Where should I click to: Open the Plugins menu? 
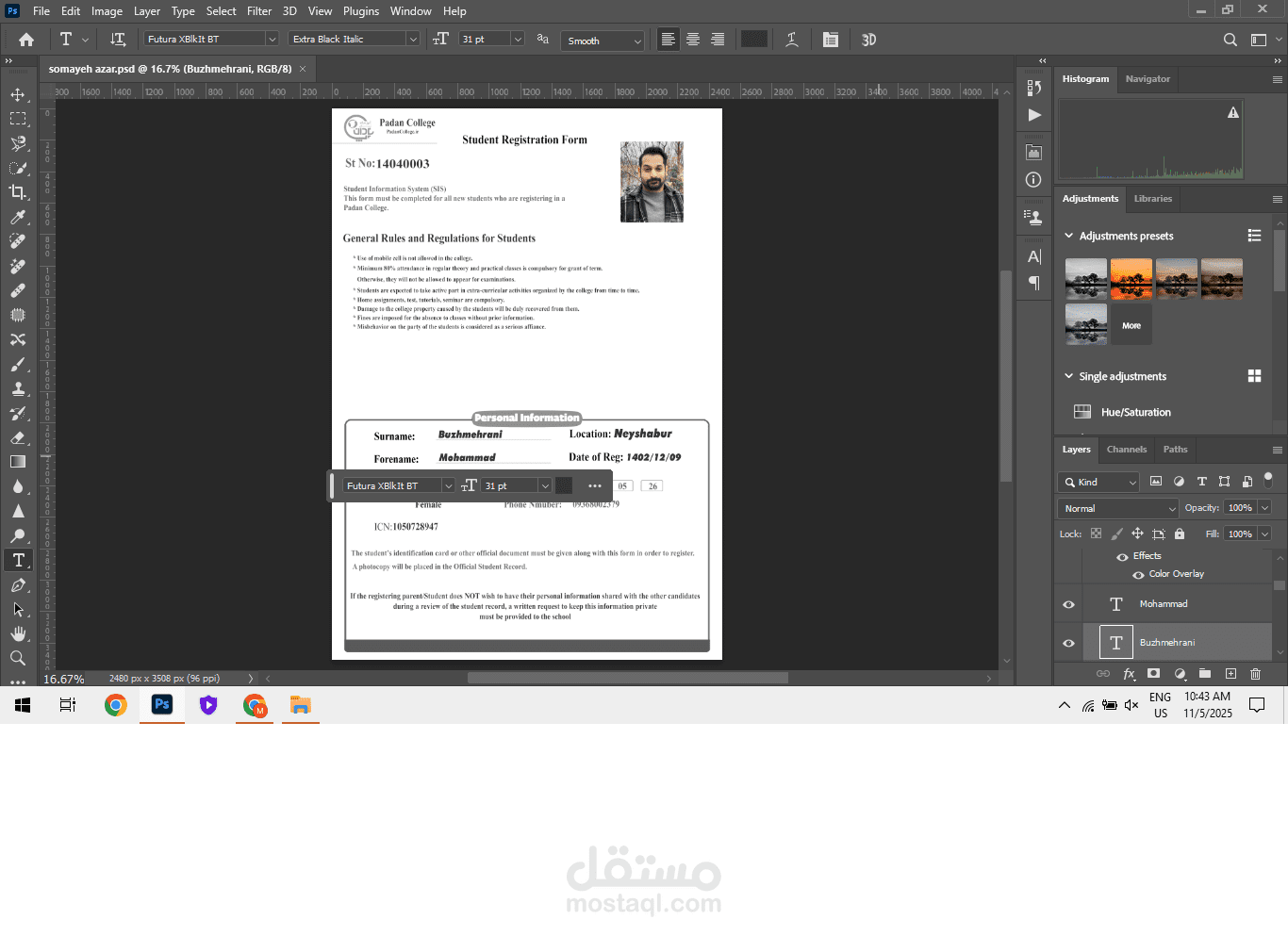(361, 11)
